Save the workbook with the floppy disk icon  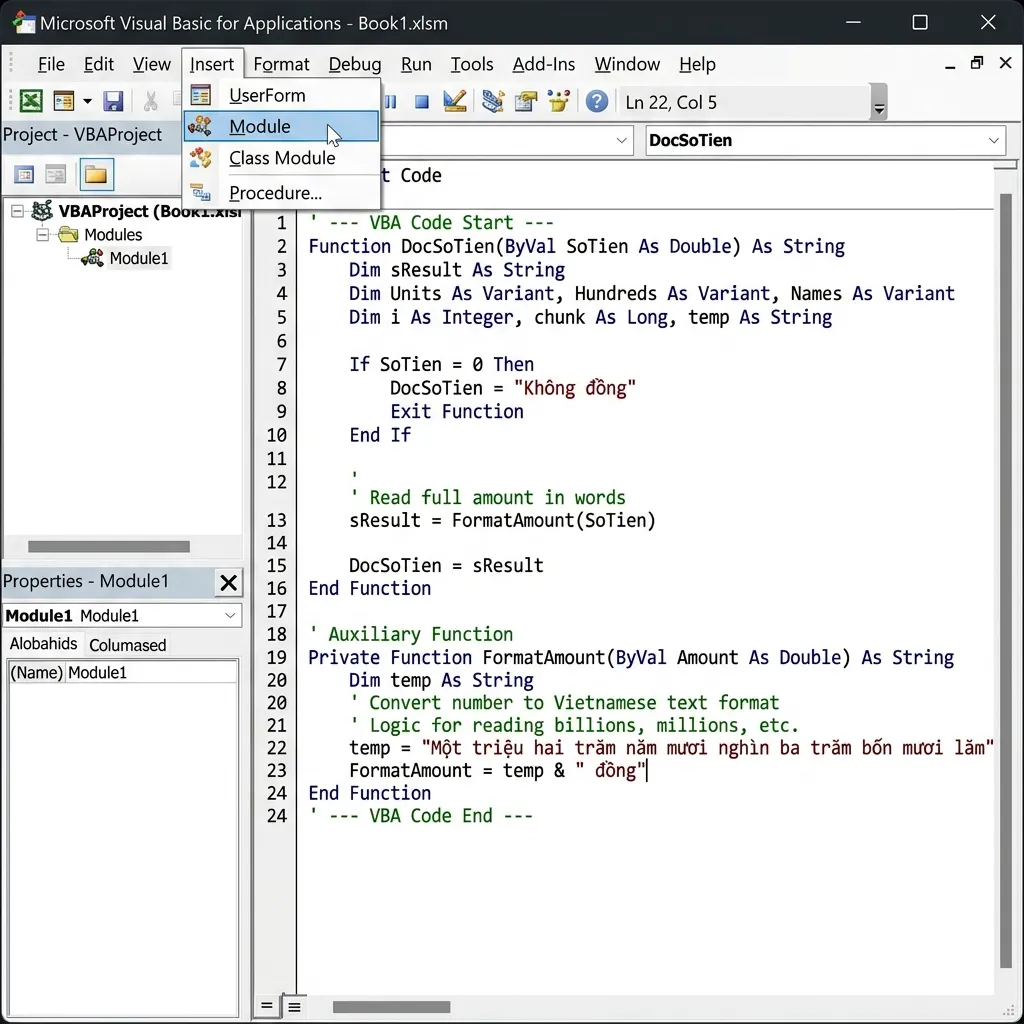pyautogui.click(x=113, y=101)
